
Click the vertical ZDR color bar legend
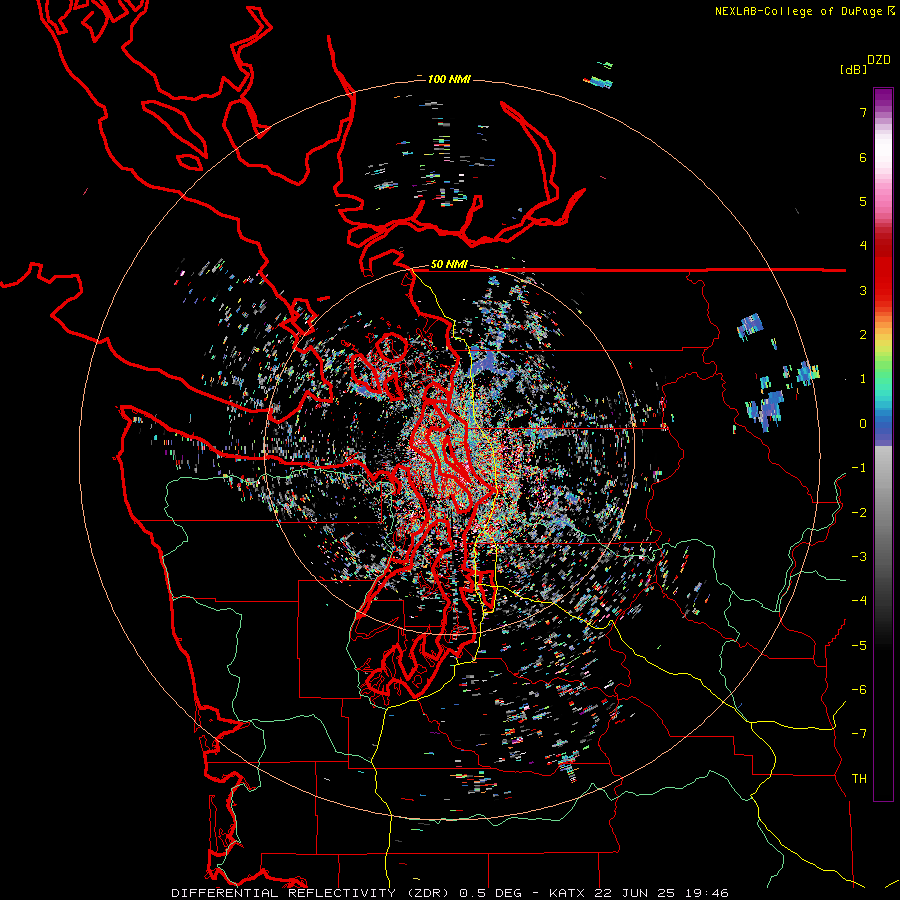883,444
